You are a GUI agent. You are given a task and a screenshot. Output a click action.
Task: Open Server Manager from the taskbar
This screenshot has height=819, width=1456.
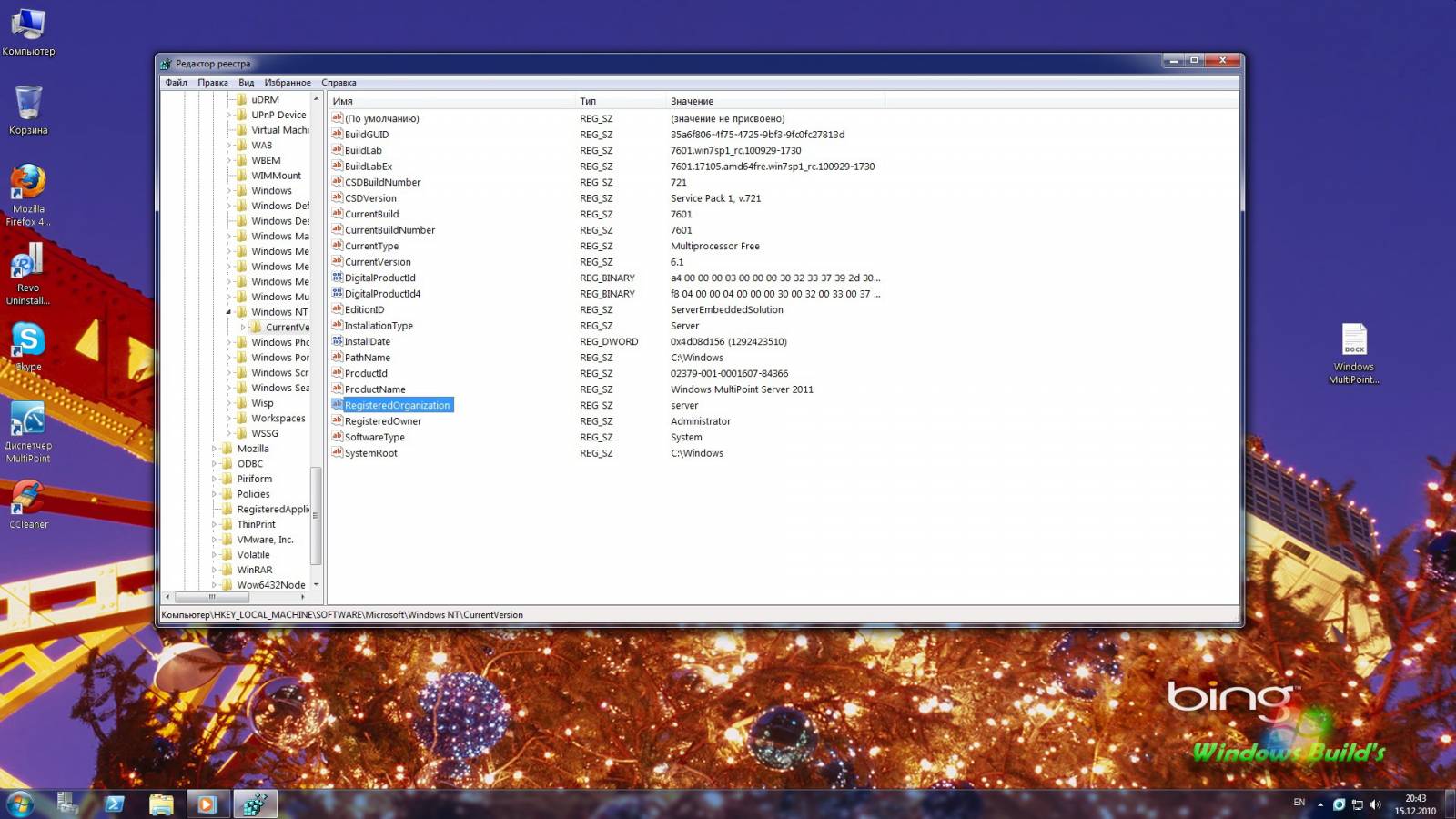(67, 804)
